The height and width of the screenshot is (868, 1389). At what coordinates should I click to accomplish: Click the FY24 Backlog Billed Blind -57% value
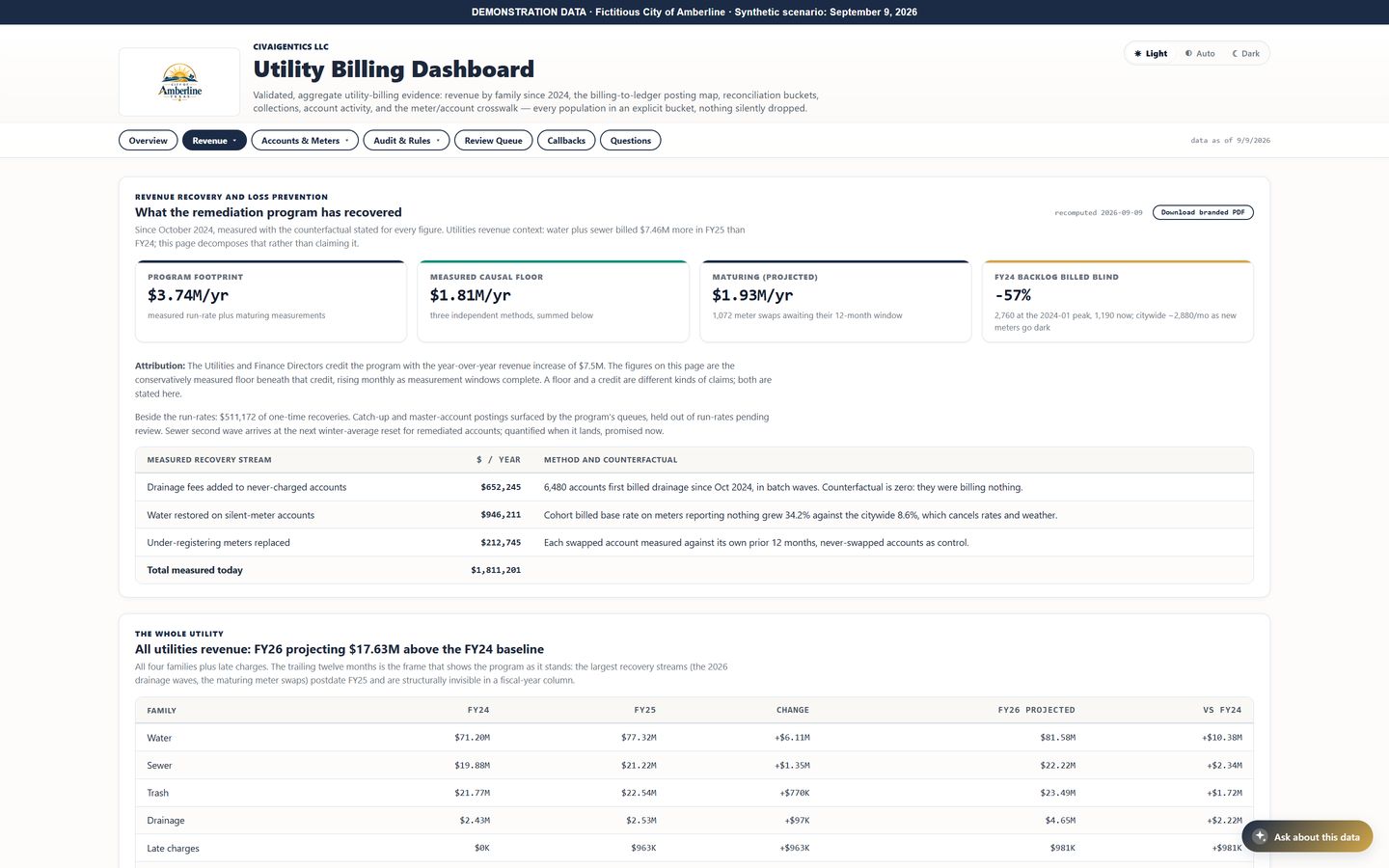tap(1013, 295)
